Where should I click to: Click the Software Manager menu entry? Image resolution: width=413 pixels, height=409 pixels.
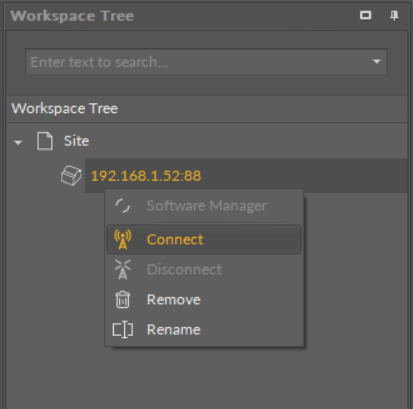click(x=204, y=206)
